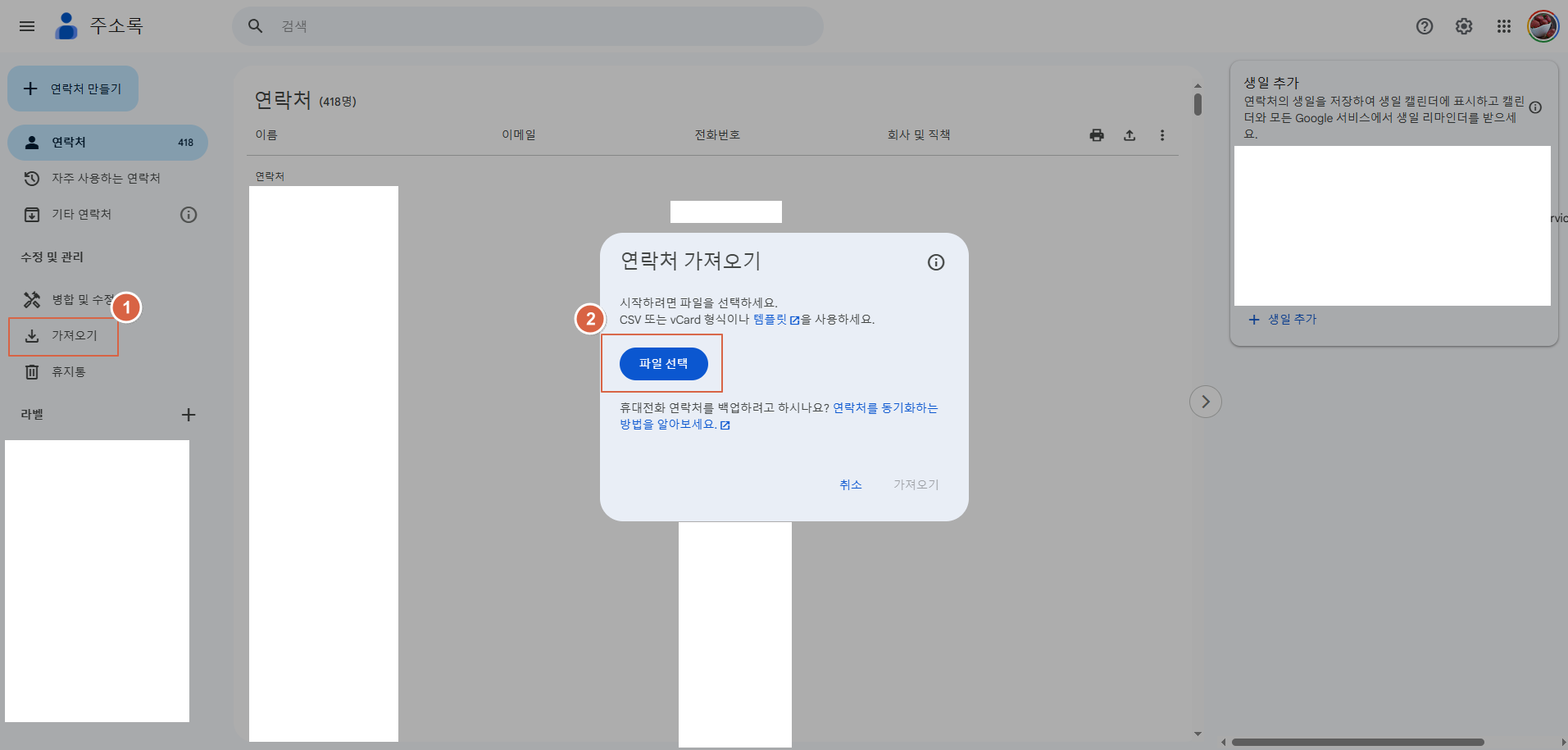Image resolution: width=1568 pixels, height=750 pixels.
Task: Click the info icon in import dialog
Action: point(936,262)
